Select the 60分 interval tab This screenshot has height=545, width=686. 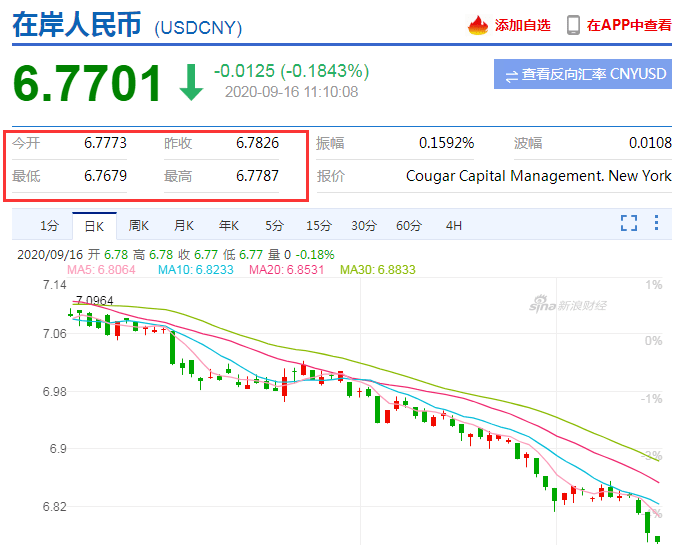409,226
